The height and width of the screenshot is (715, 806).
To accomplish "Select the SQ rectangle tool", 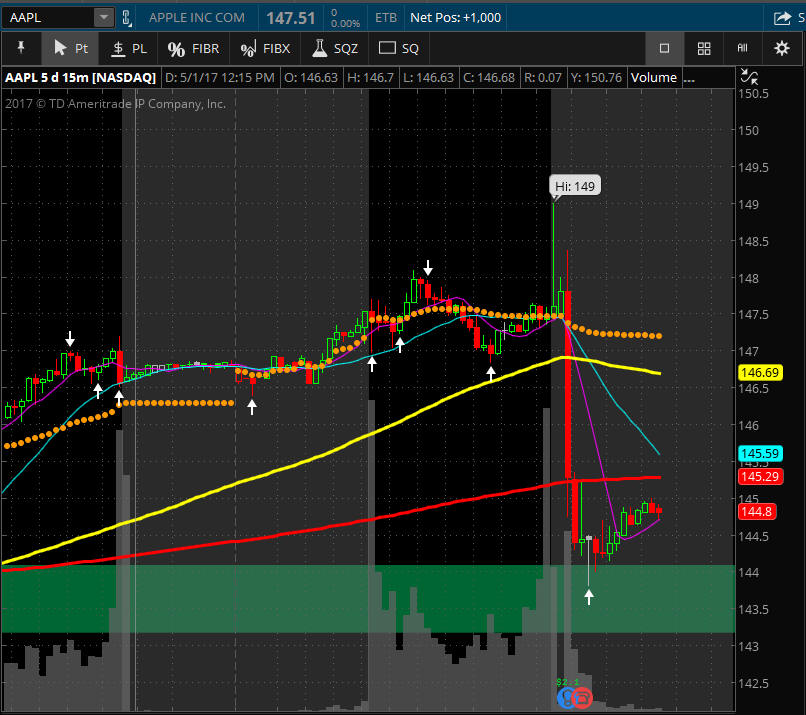I will pos(398,48).
